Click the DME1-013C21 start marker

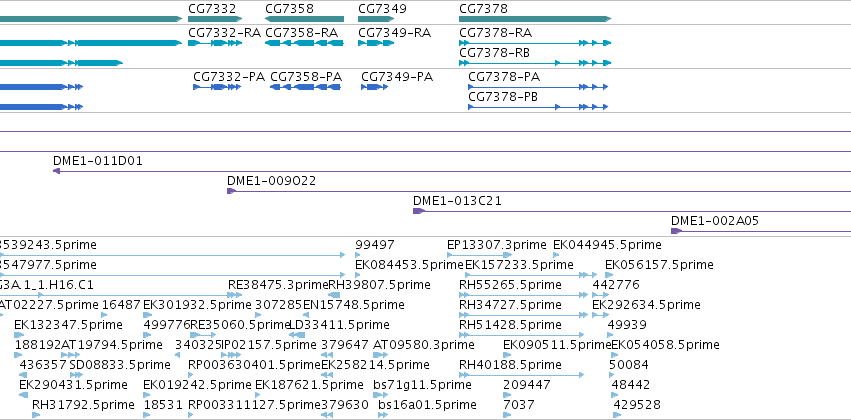tap(418, 211)
